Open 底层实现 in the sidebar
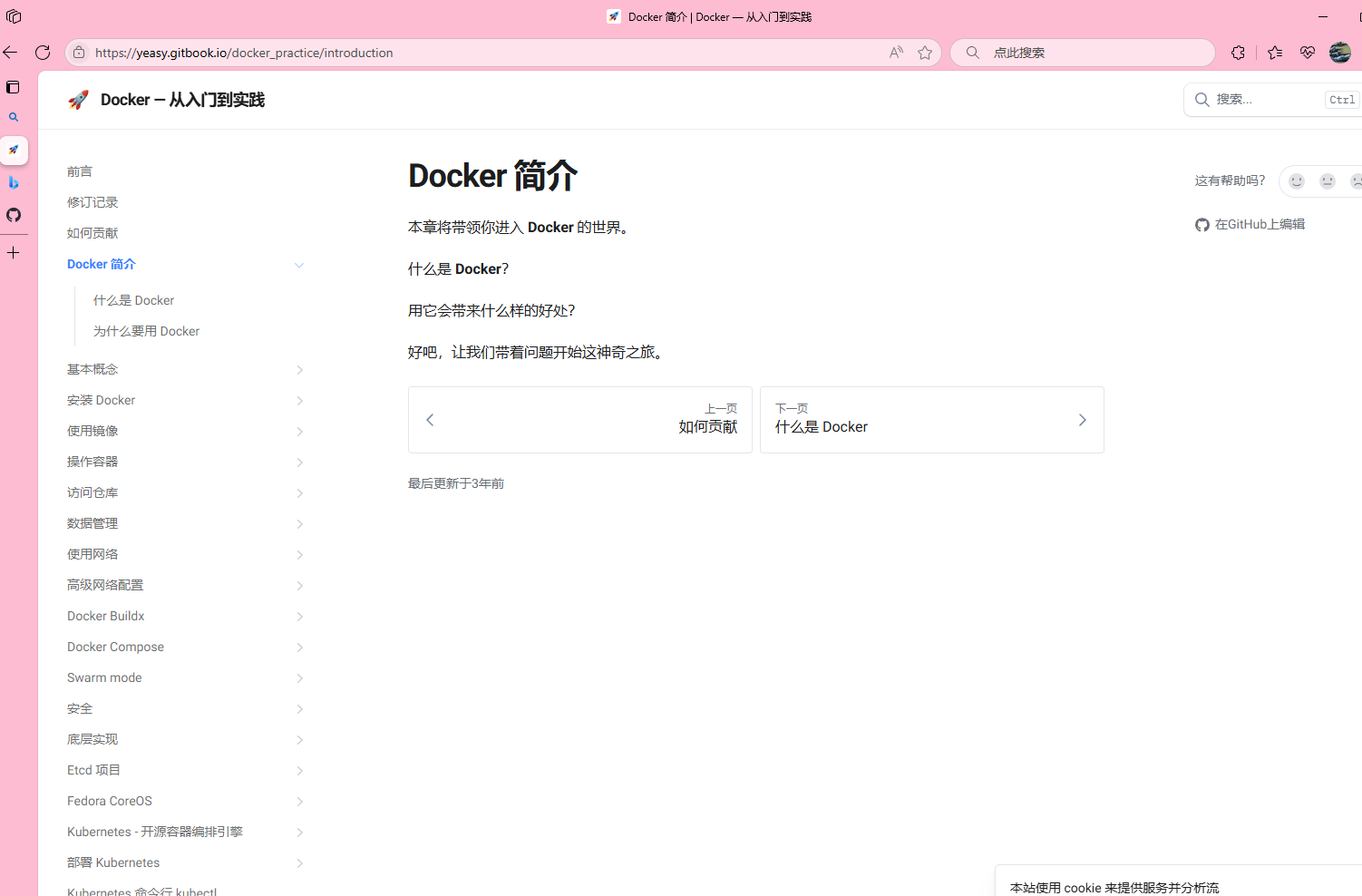 [92, 739]
